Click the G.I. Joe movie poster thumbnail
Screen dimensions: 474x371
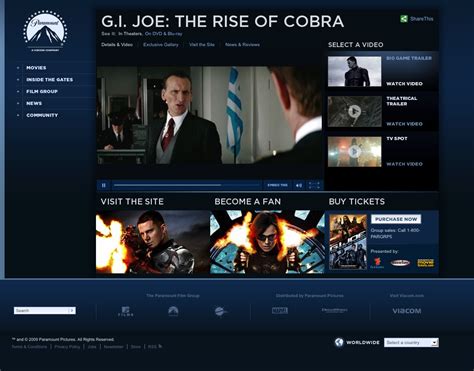[x=348, y=242]
